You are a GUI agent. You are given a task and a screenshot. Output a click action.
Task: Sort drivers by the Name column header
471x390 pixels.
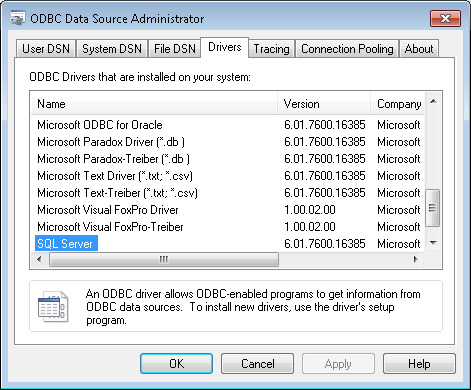[x=154, y=104]
